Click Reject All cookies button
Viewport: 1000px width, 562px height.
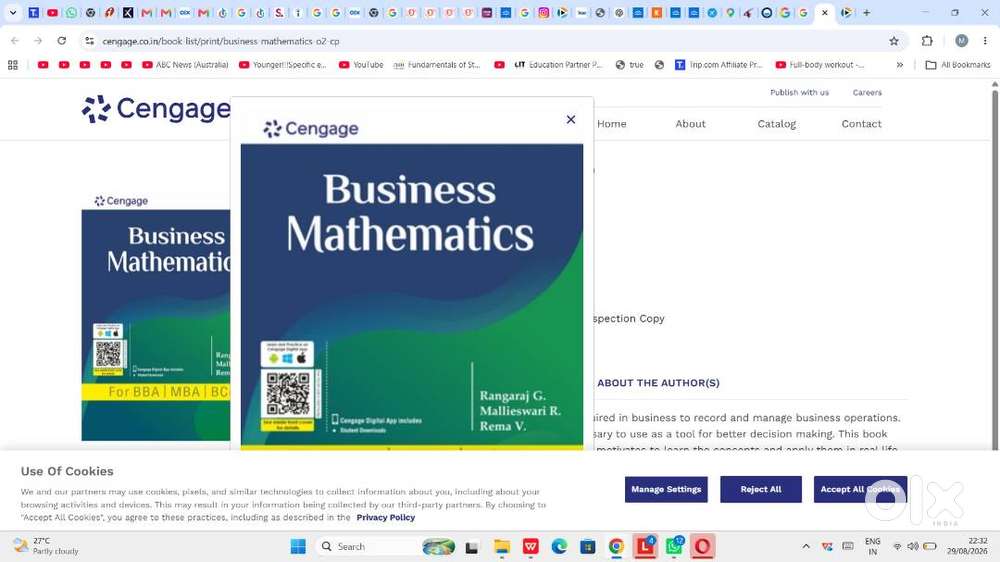click(760, 489)
